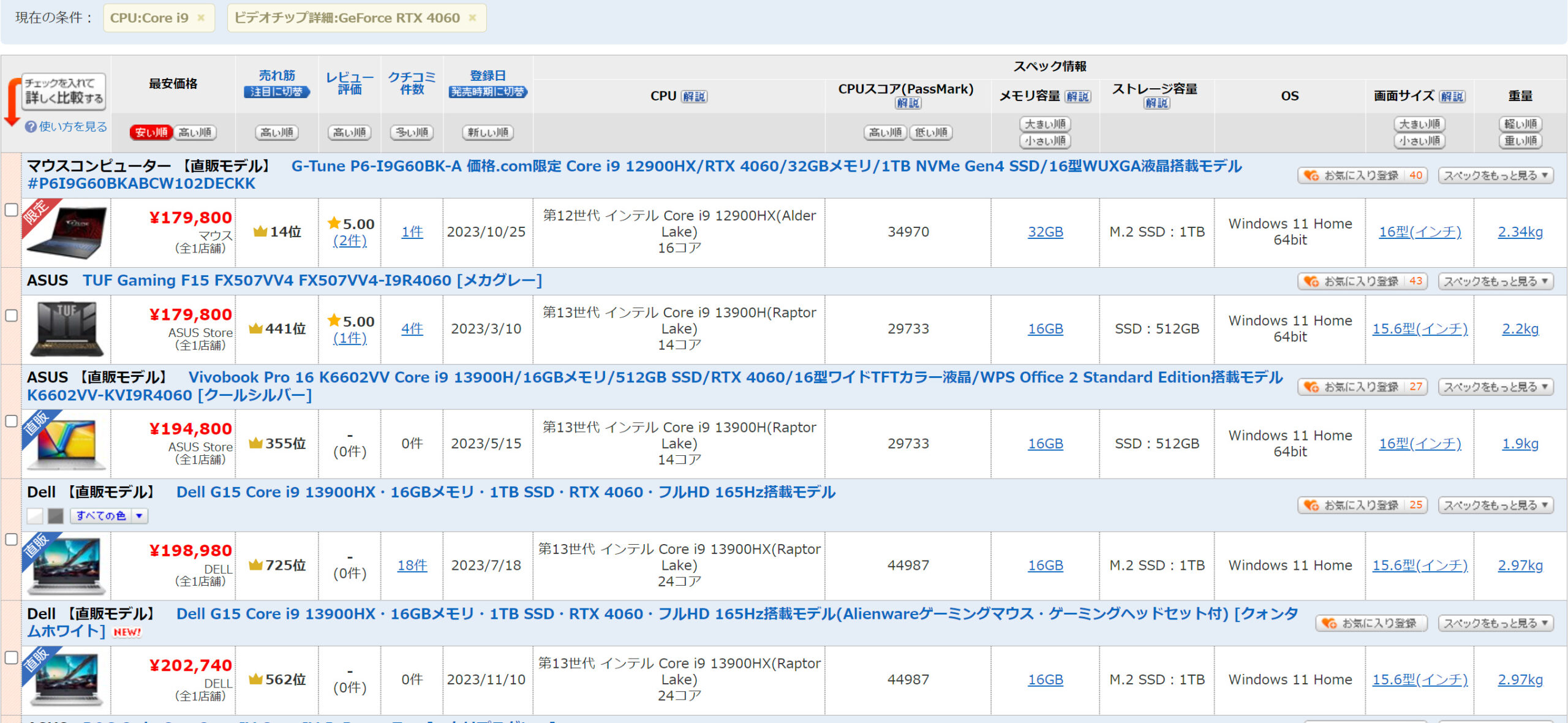The height and width of the screenshot is (723, 1568).
Task: Open すべての色 color dropdown
Action: click(x=108, y=516)
